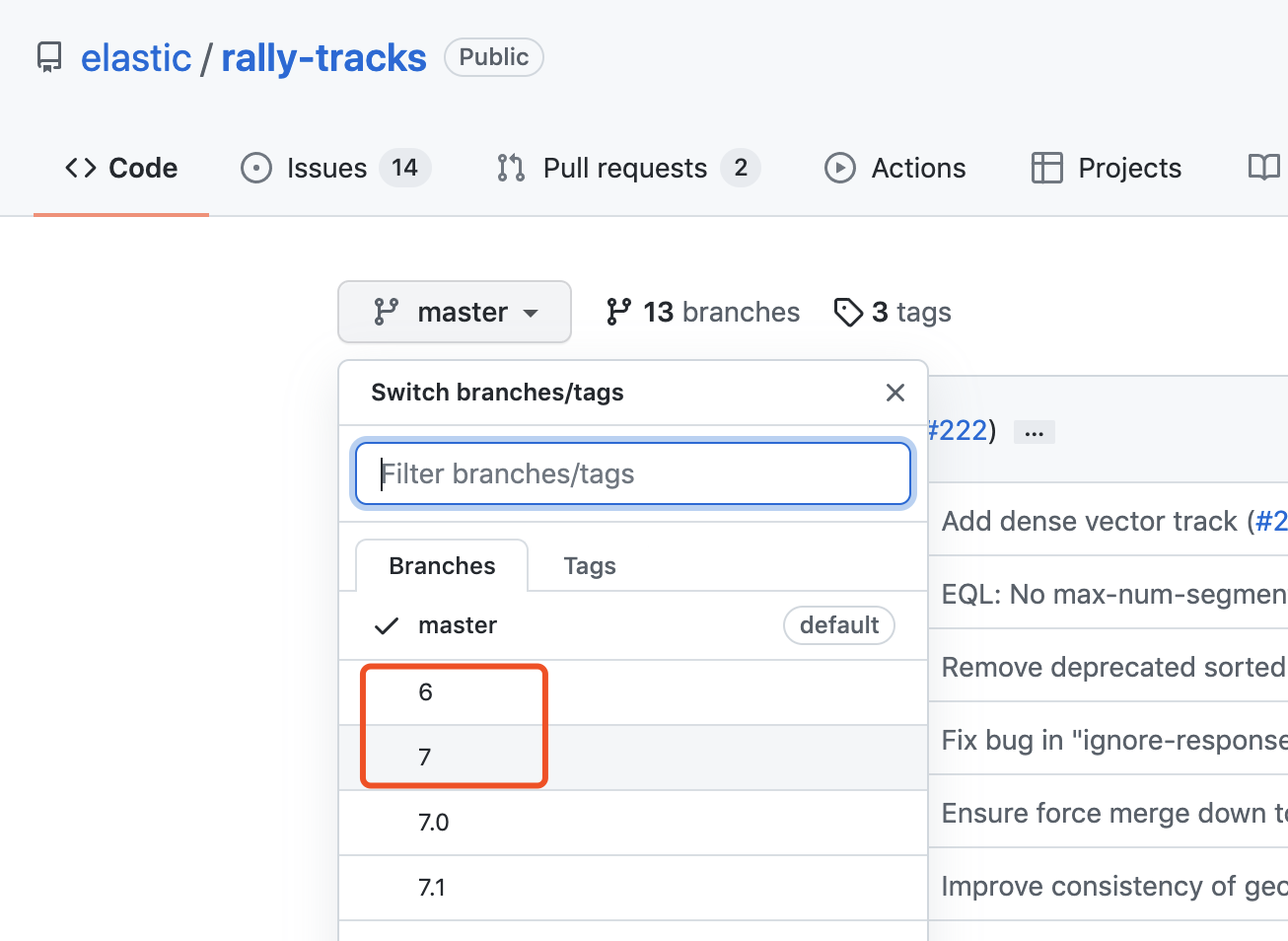Viewport: 1288px width, 941px height.
Task: Open the Projects tab
Action: [x=1106, y=168]
